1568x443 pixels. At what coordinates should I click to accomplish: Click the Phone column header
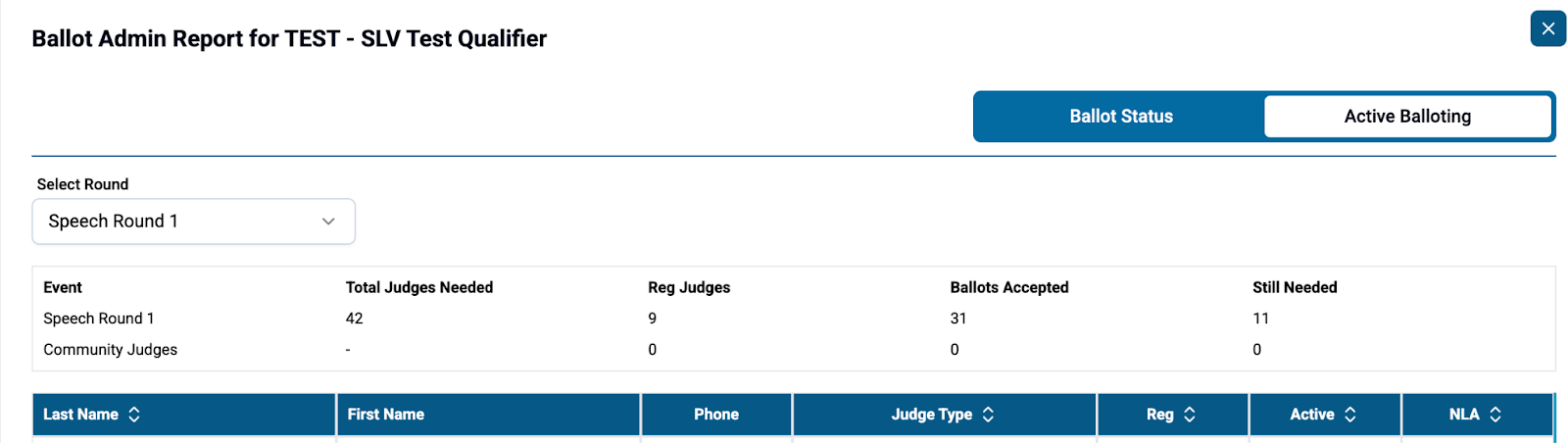click(x=716, y=415)
